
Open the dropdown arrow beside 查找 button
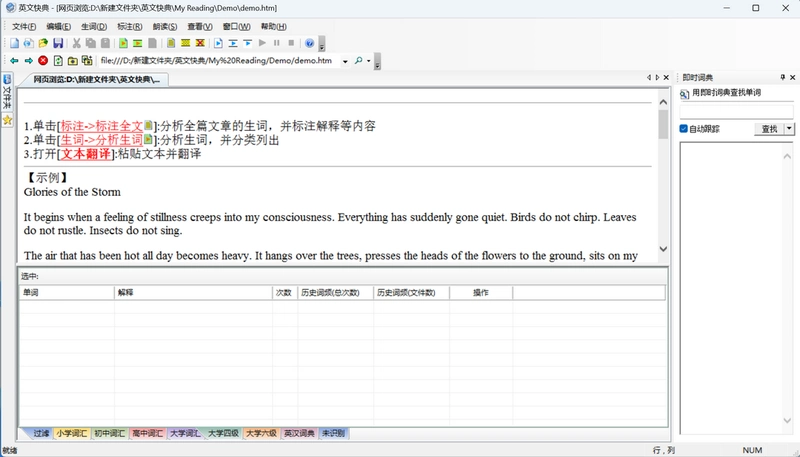[789, 129]
